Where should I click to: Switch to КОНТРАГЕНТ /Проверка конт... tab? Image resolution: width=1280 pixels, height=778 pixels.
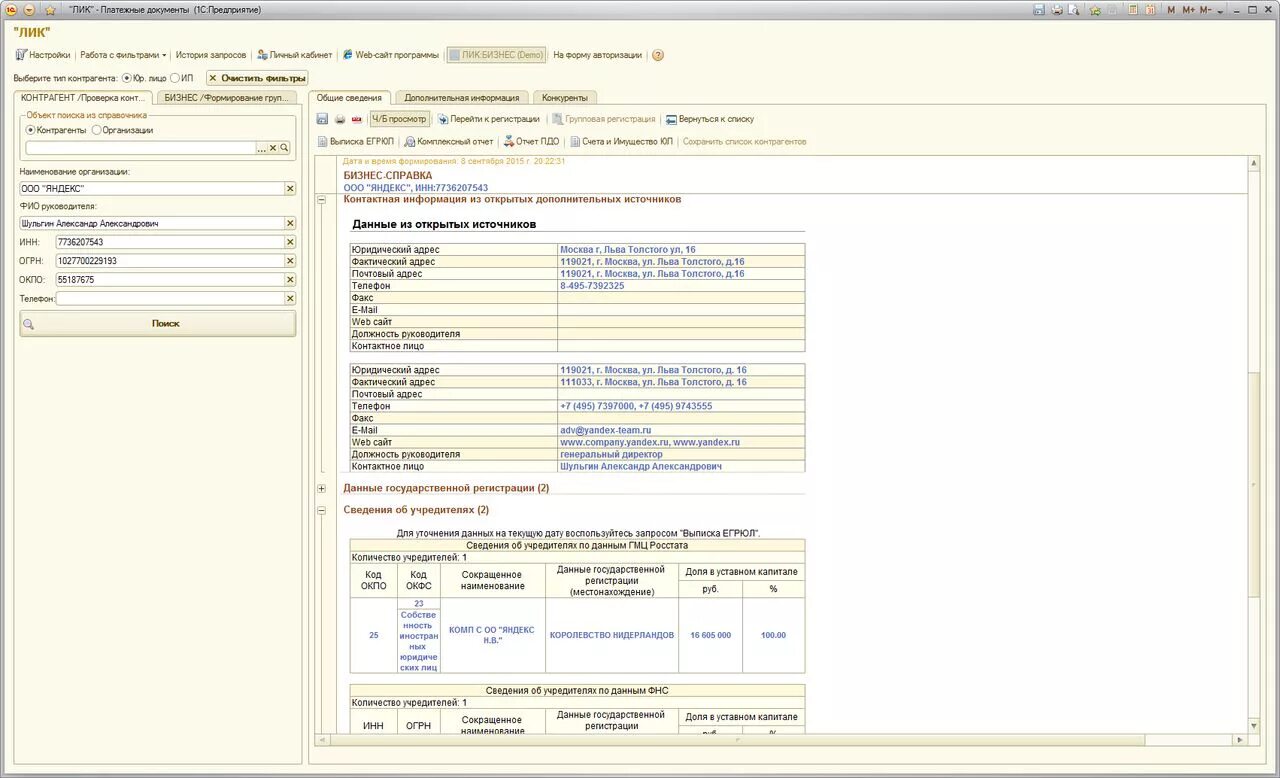[84, 98]
